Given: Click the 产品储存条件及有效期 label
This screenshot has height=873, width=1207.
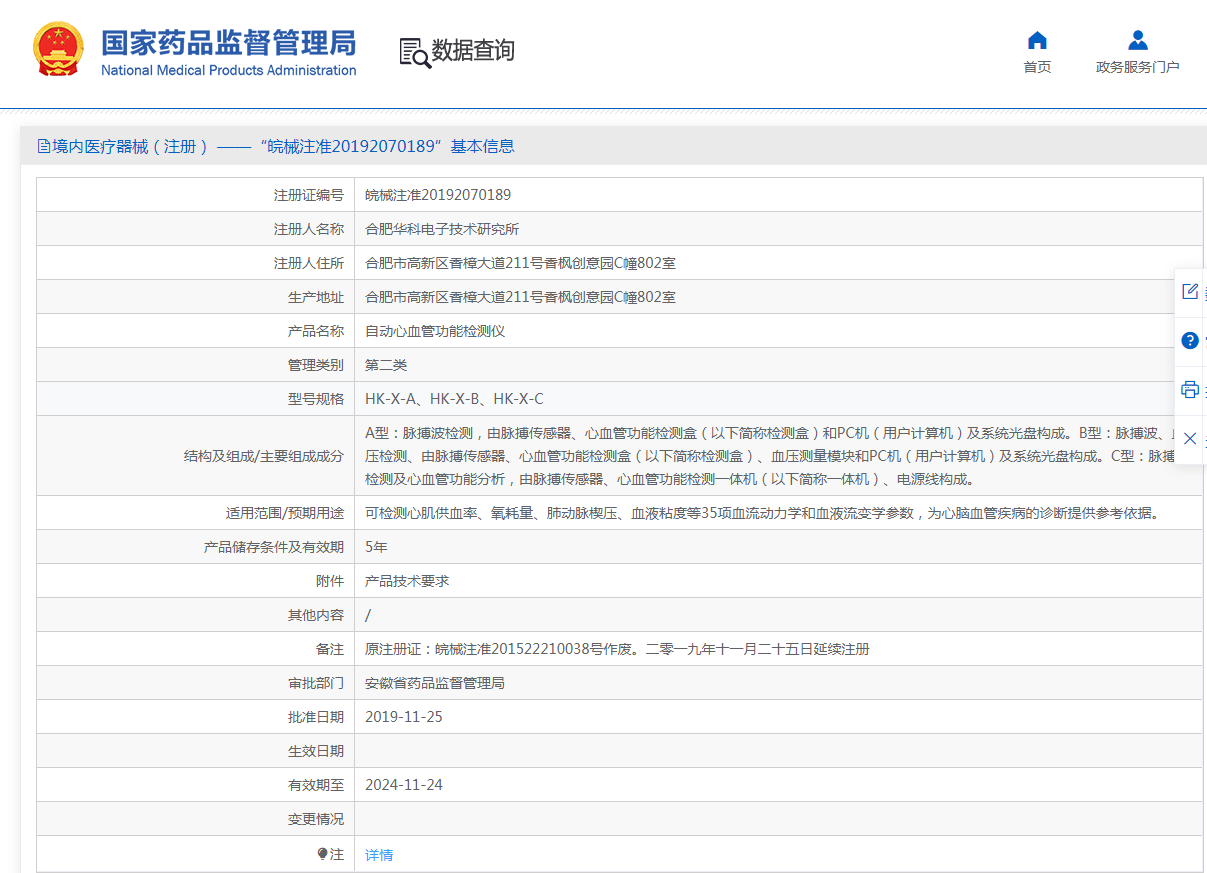Looking at the screenshot, I should click(274, 547).
